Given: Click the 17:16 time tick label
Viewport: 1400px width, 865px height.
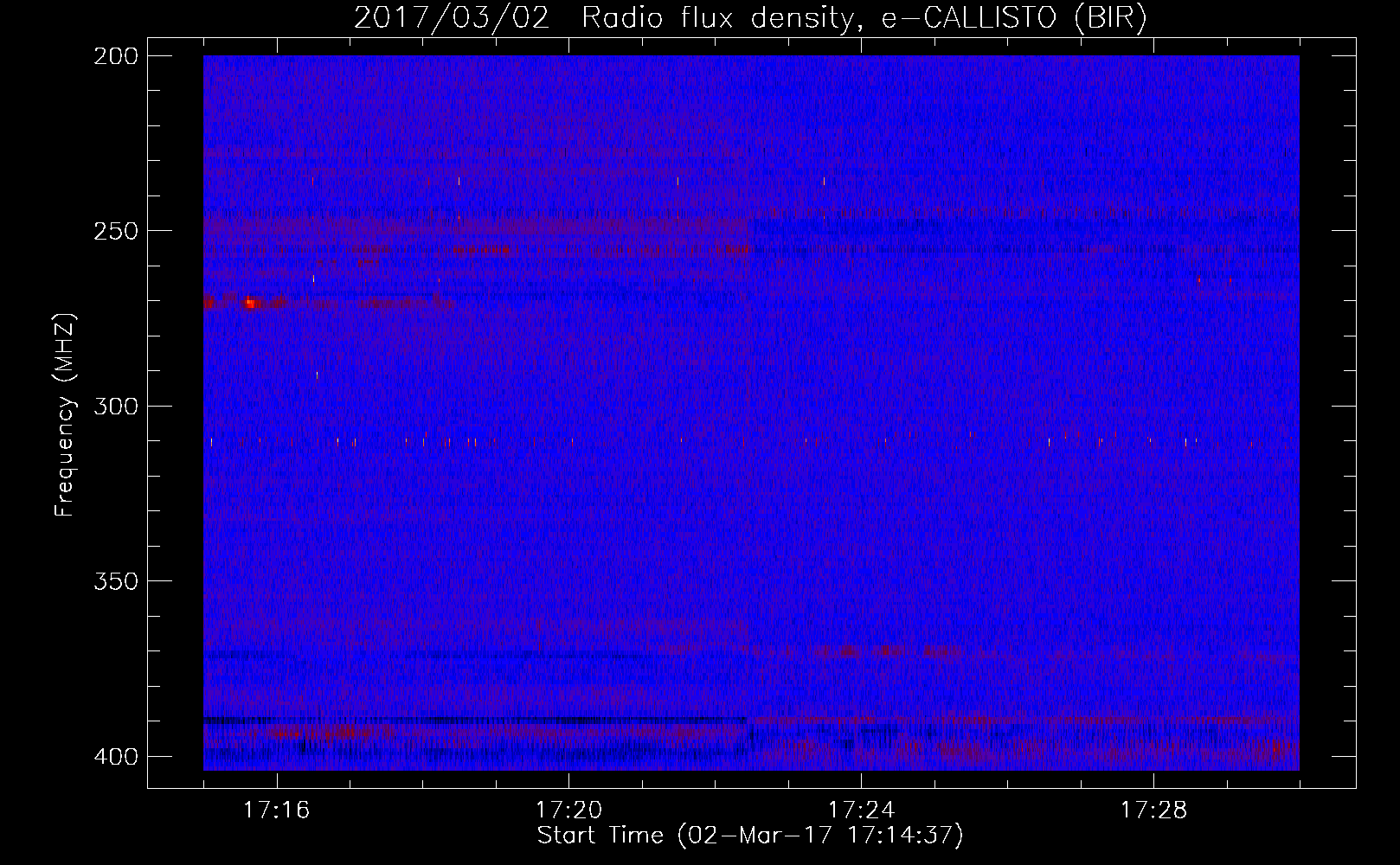Looking at the screenshot, I should pyautogui.click(x=277, y=811).
